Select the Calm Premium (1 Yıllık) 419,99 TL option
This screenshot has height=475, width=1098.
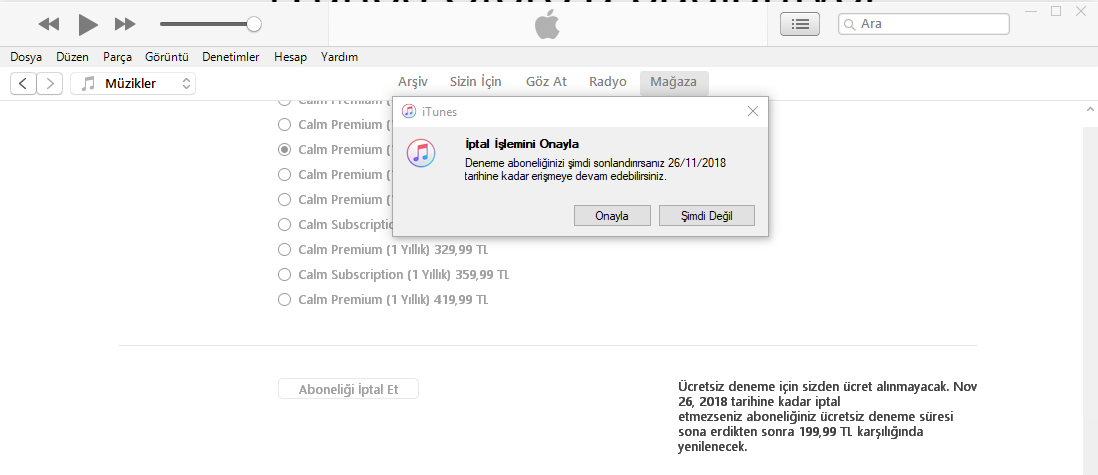coord(284,300)
